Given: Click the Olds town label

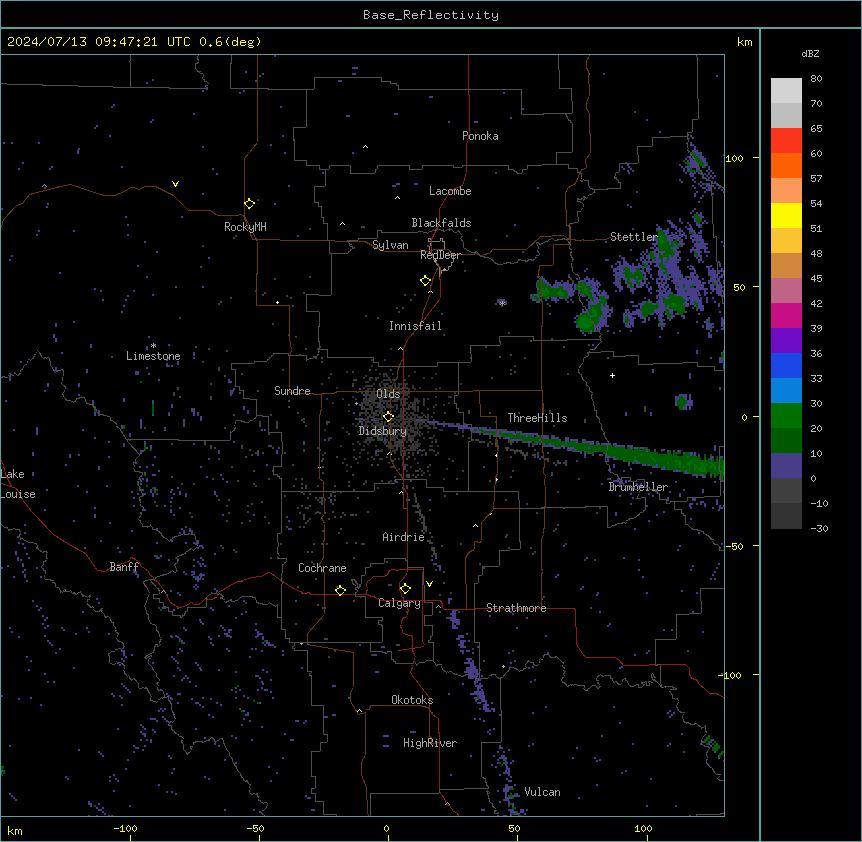Looking at the screenshot, I should click(x=388, y=394).
